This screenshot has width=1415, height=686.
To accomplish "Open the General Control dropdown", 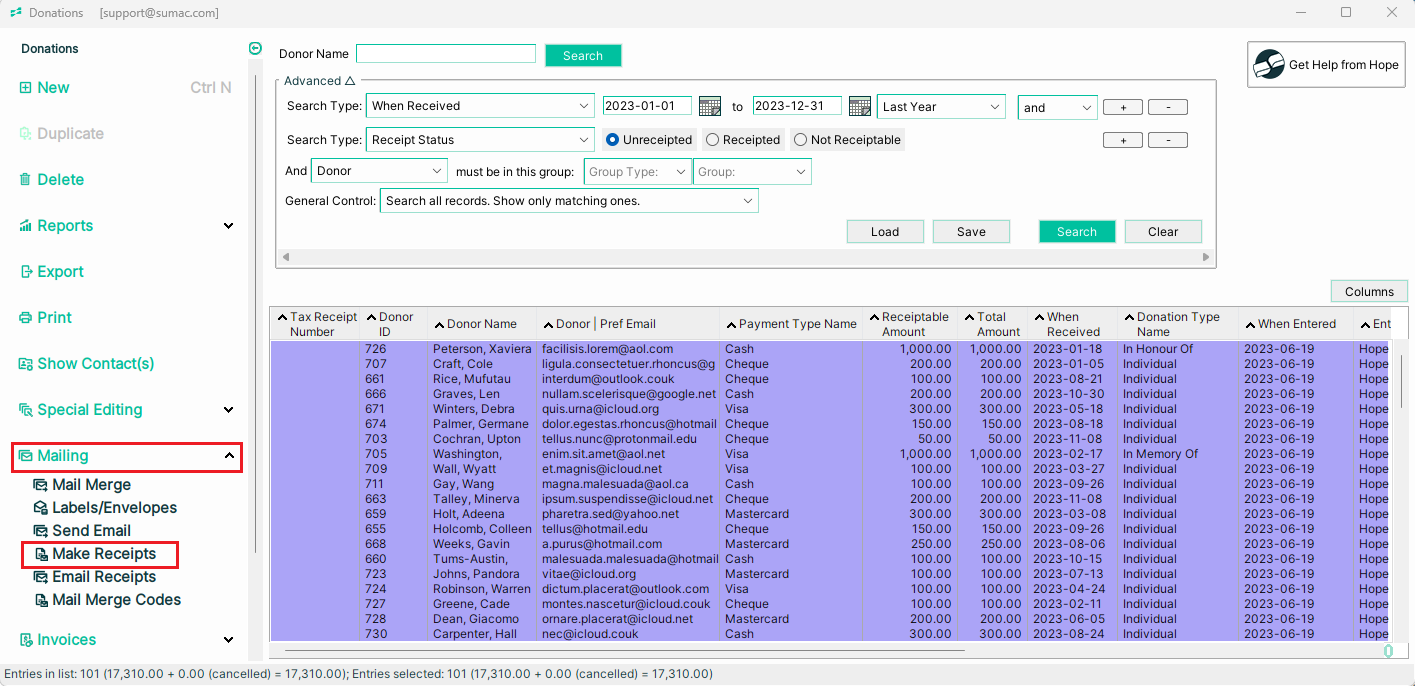I will (x=569, y=201).
